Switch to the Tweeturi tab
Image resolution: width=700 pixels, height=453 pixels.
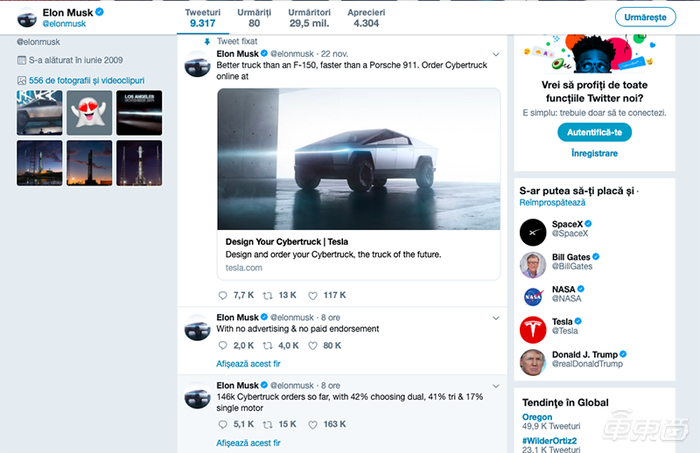pos(203,18)
